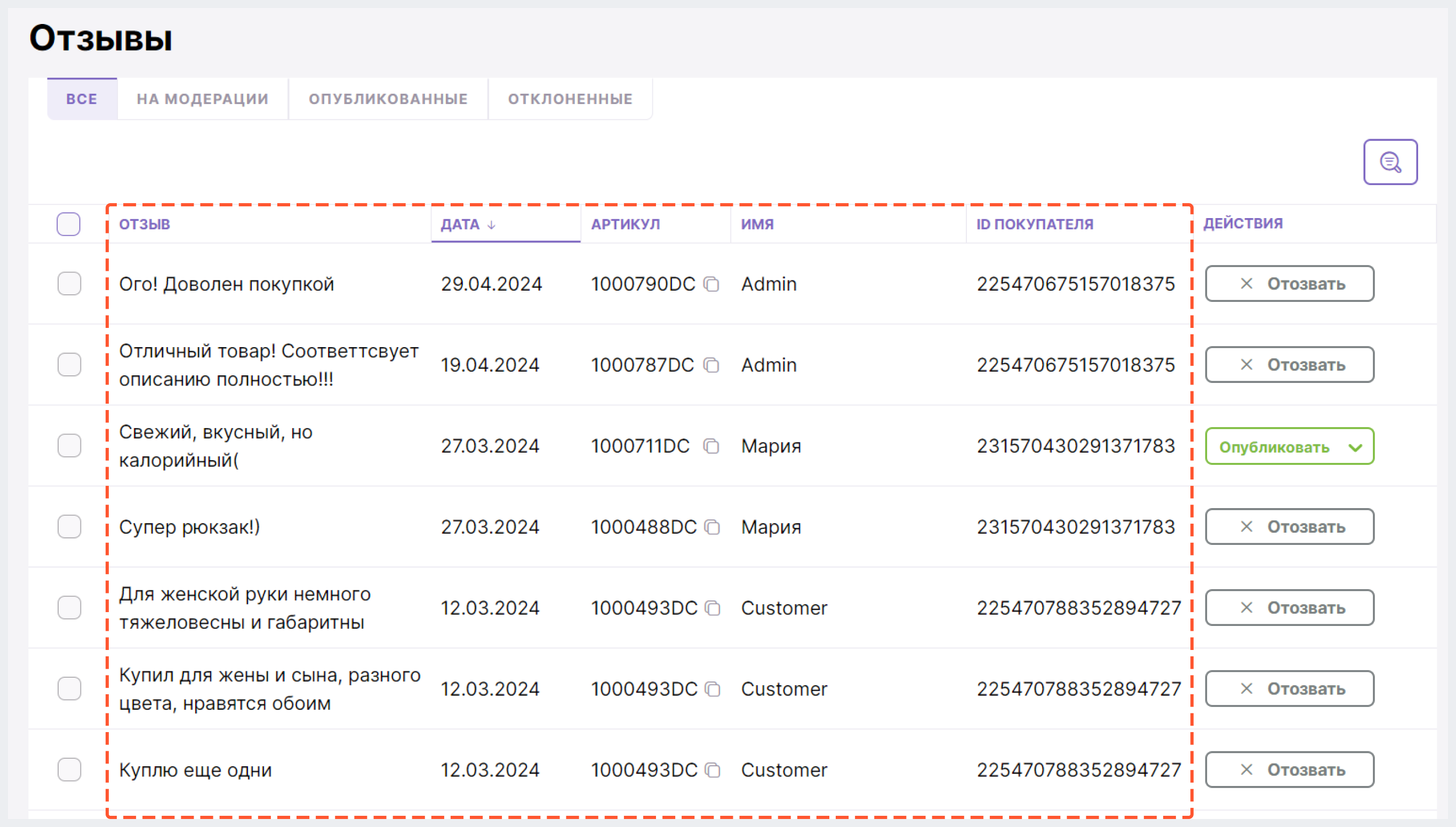Switch to the ВСЕ tab
This screenshot has height=827, width=1456.
pos(82,99)
